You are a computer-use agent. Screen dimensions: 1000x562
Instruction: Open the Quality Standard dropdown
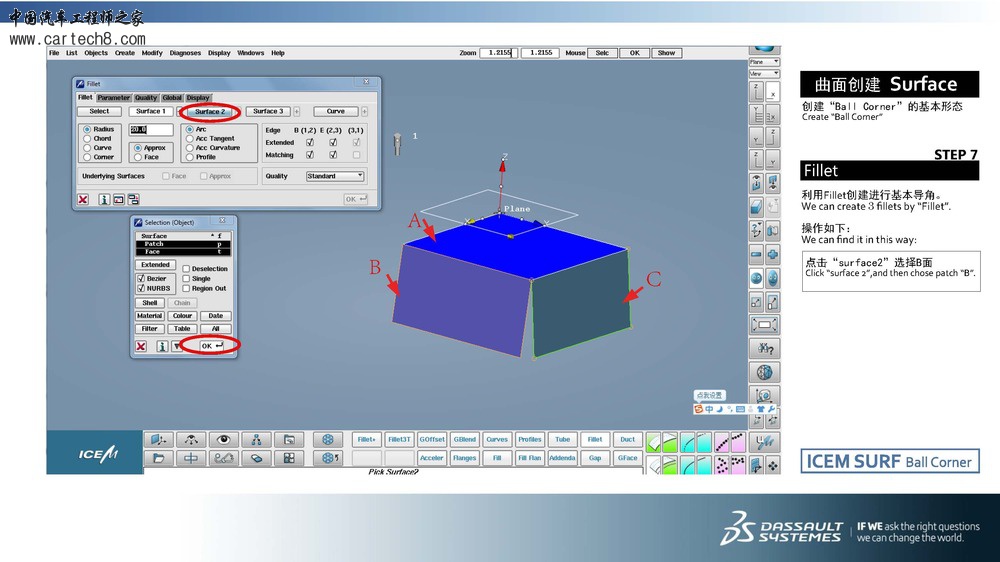tap(335, 176)
